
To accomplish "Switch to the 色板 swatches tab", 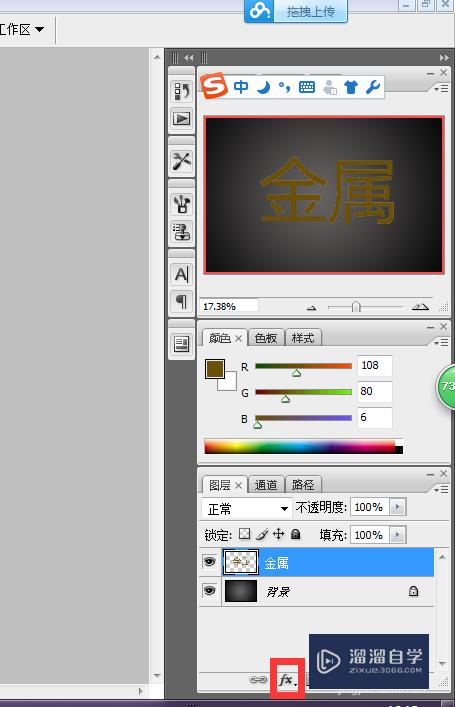I will [x=266, y=338].
